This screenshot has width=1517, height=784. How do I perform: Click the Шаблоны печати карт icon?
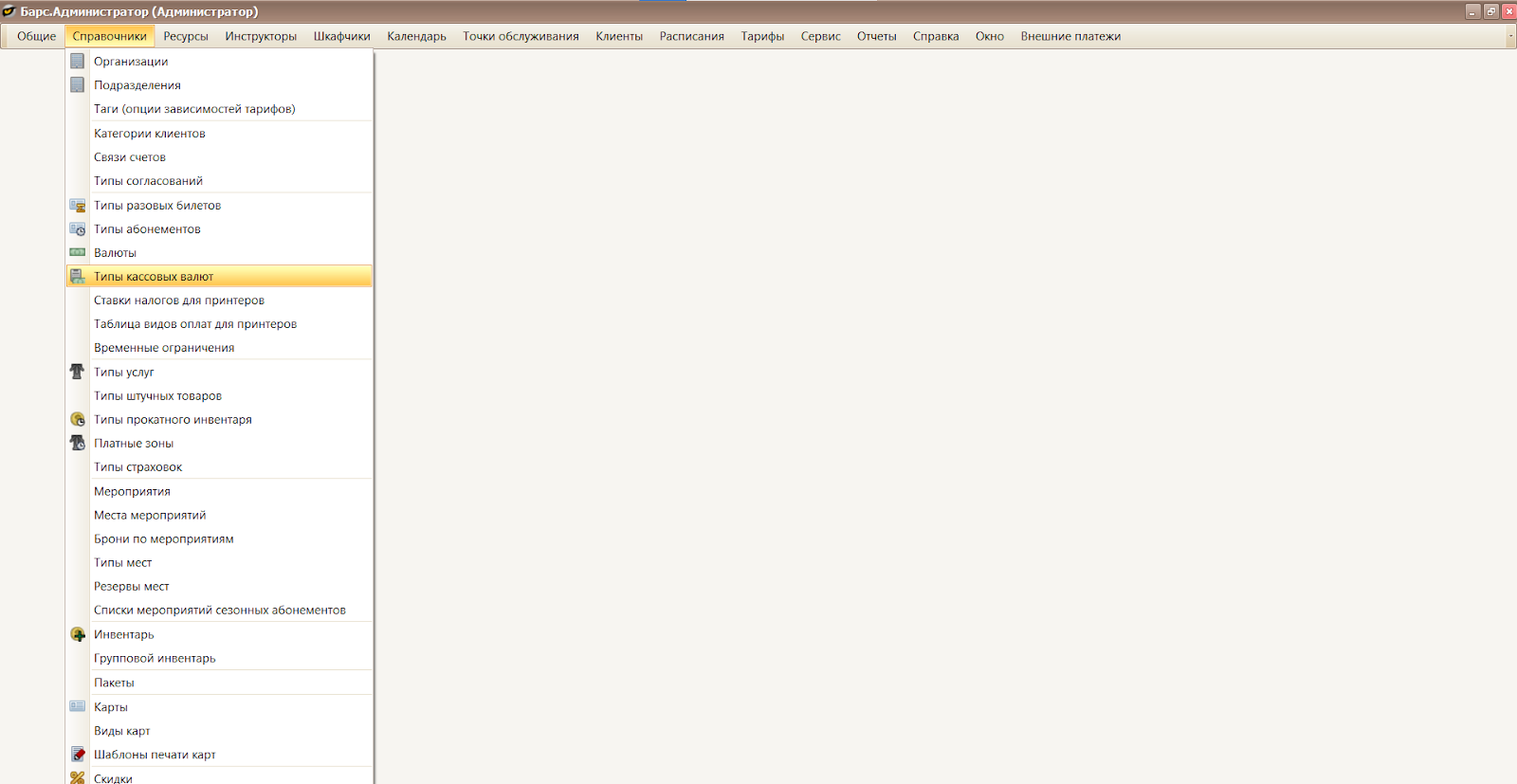click(78, 756)
